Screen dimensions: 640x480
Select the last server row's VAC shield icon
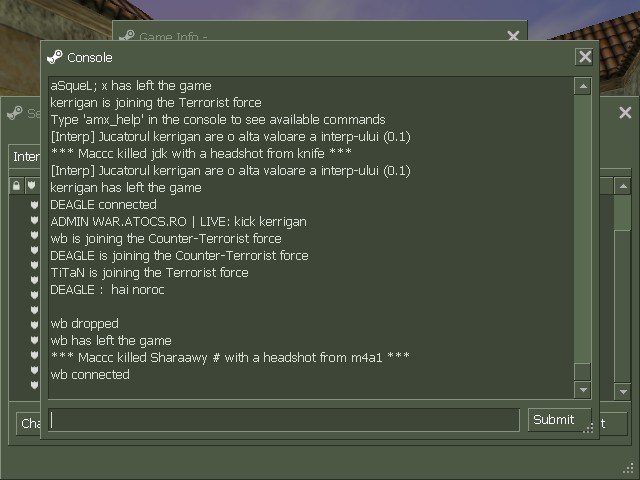coord(35,385)
